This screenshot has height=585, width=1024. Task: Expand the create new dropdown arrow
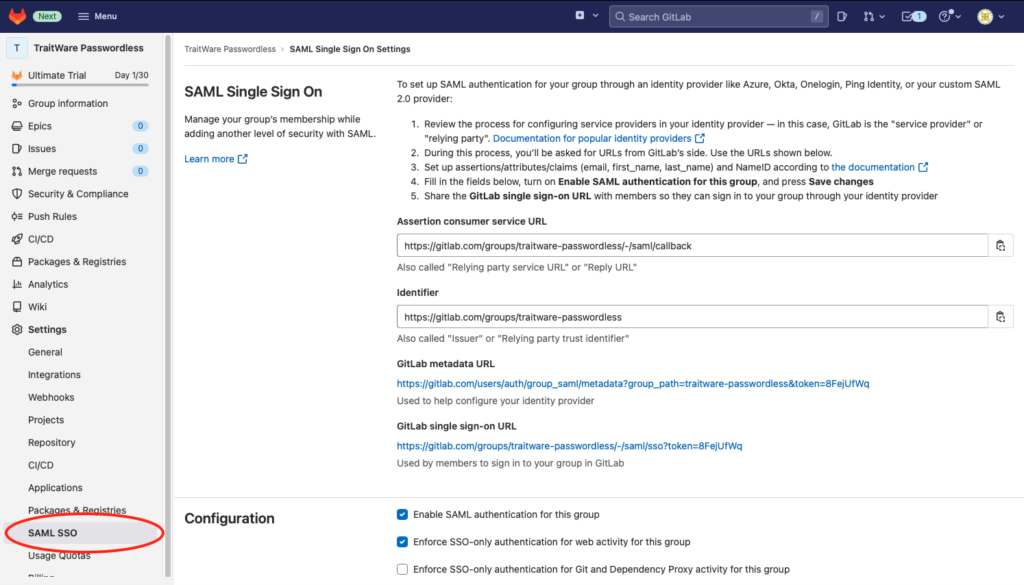(x=596, y=16)
